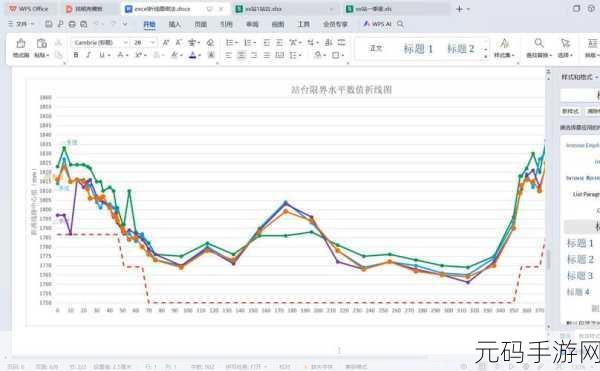Align text left
600x371 pixels.
point(228,55)
